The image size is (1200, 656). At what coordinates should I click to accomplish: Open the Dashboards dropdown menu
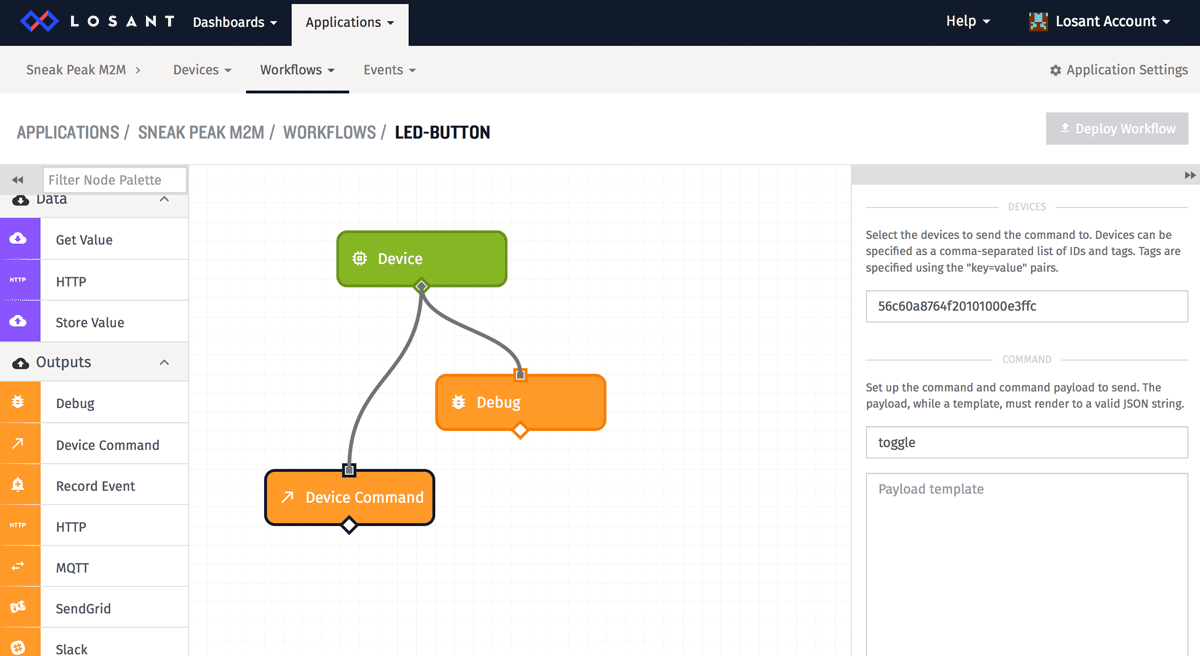235,22
